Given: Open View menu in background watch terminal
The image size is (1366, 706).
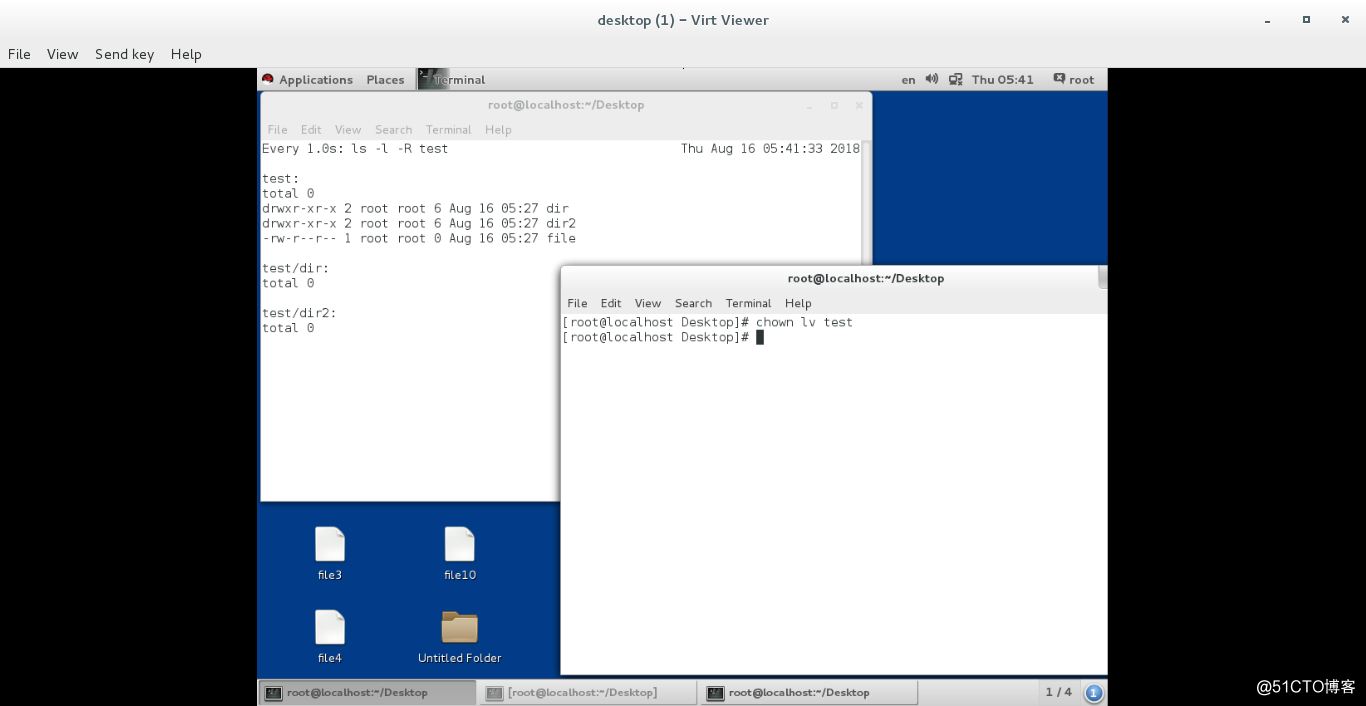Looking at the screenshot, I should click(x=348, y=130).
